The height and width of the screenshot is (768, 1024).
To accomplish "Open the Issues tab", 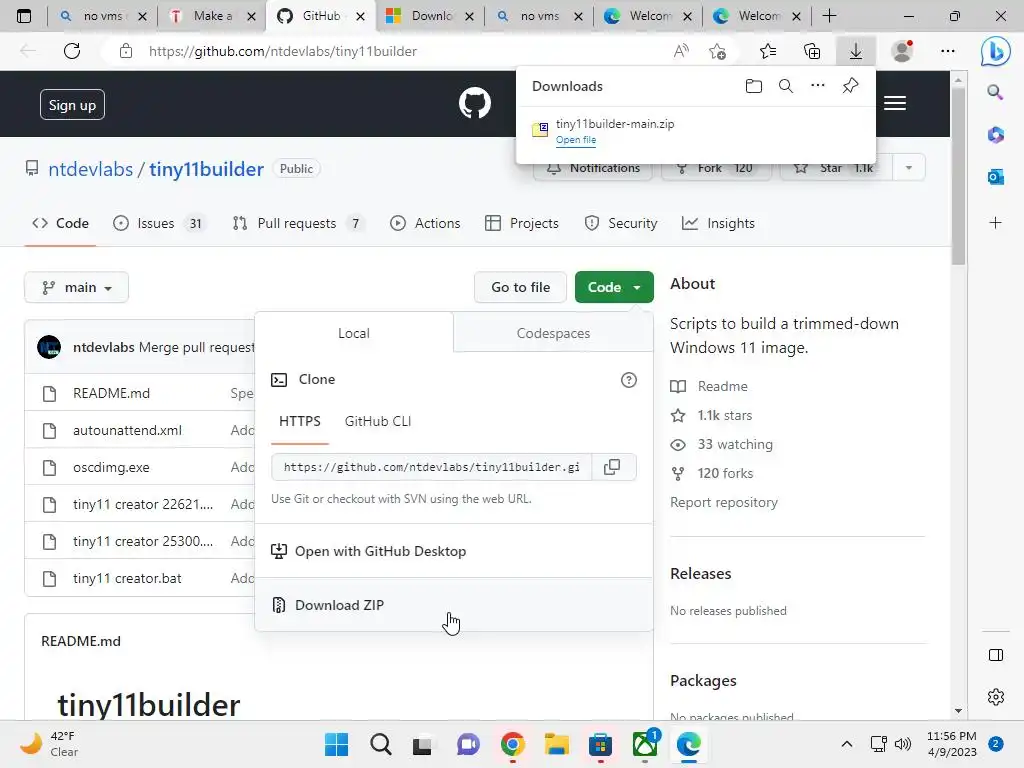I will click(160, 223).
